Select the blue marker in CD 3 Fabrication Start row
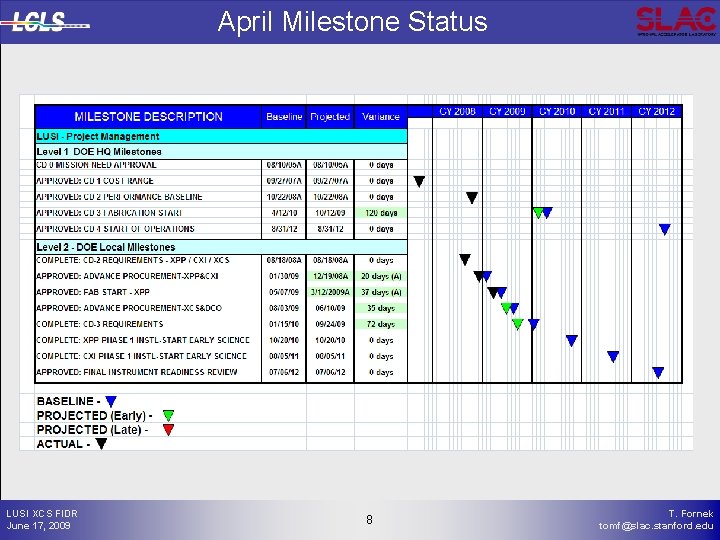Image resolution: width=720 pixels, height=540 pixels. [x=547, y=213]
